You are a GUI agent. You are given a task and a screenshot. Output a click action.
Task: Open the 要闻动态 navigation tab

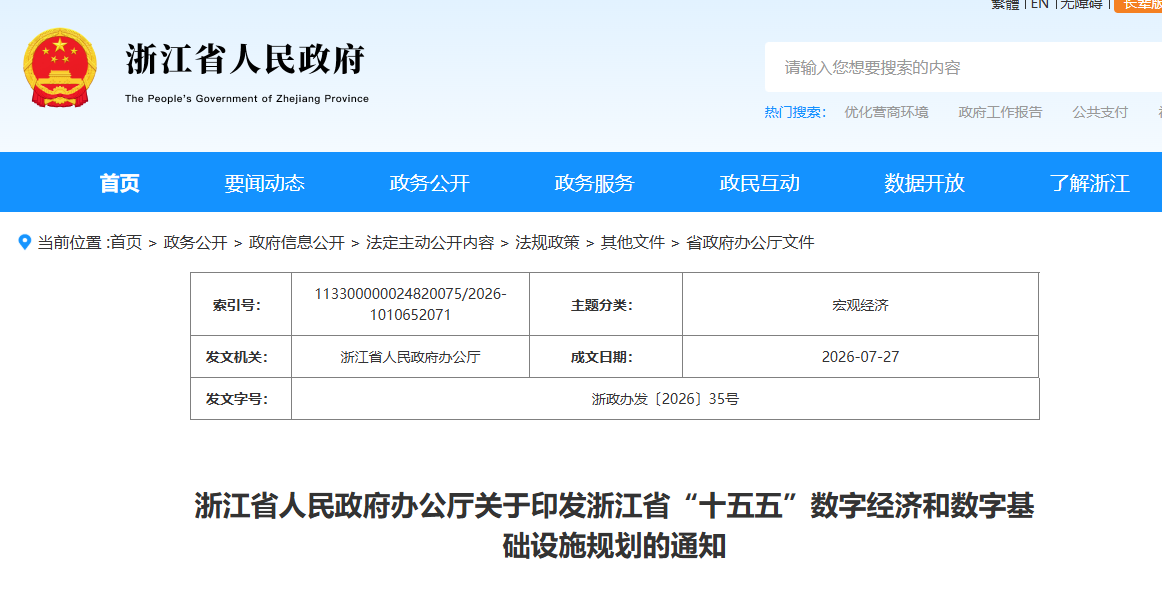(265, 183)
